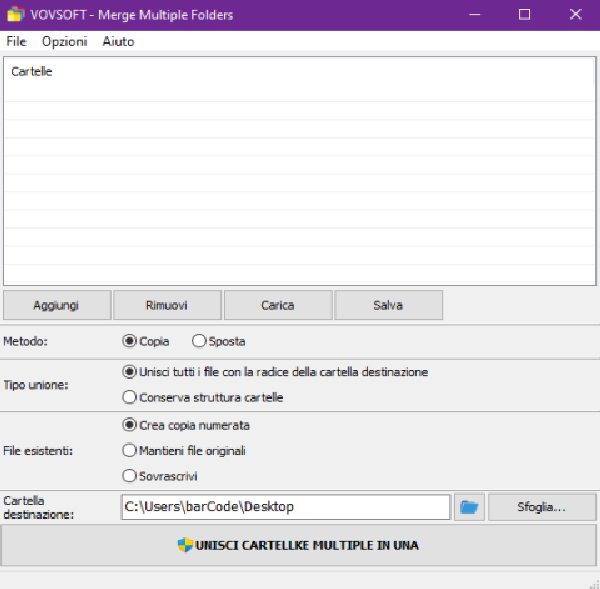600x589 pixels.
Task: Minimize the Merge Multiple Folders window
Action: (x=474, y=15)
